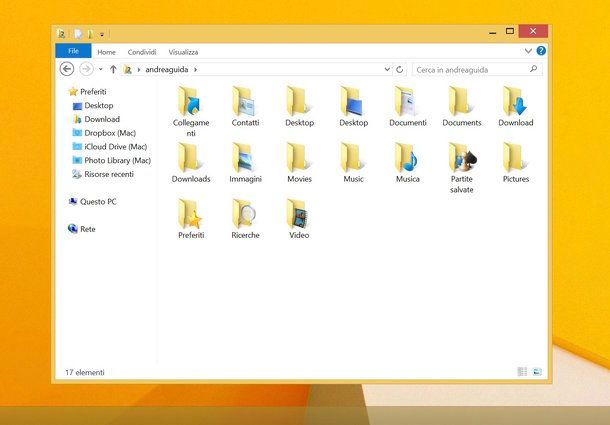Image resolution: width=610 pixels, height=425 pixels.
Task: Select the Ricerche folder with magnifier
Action: 244,214
